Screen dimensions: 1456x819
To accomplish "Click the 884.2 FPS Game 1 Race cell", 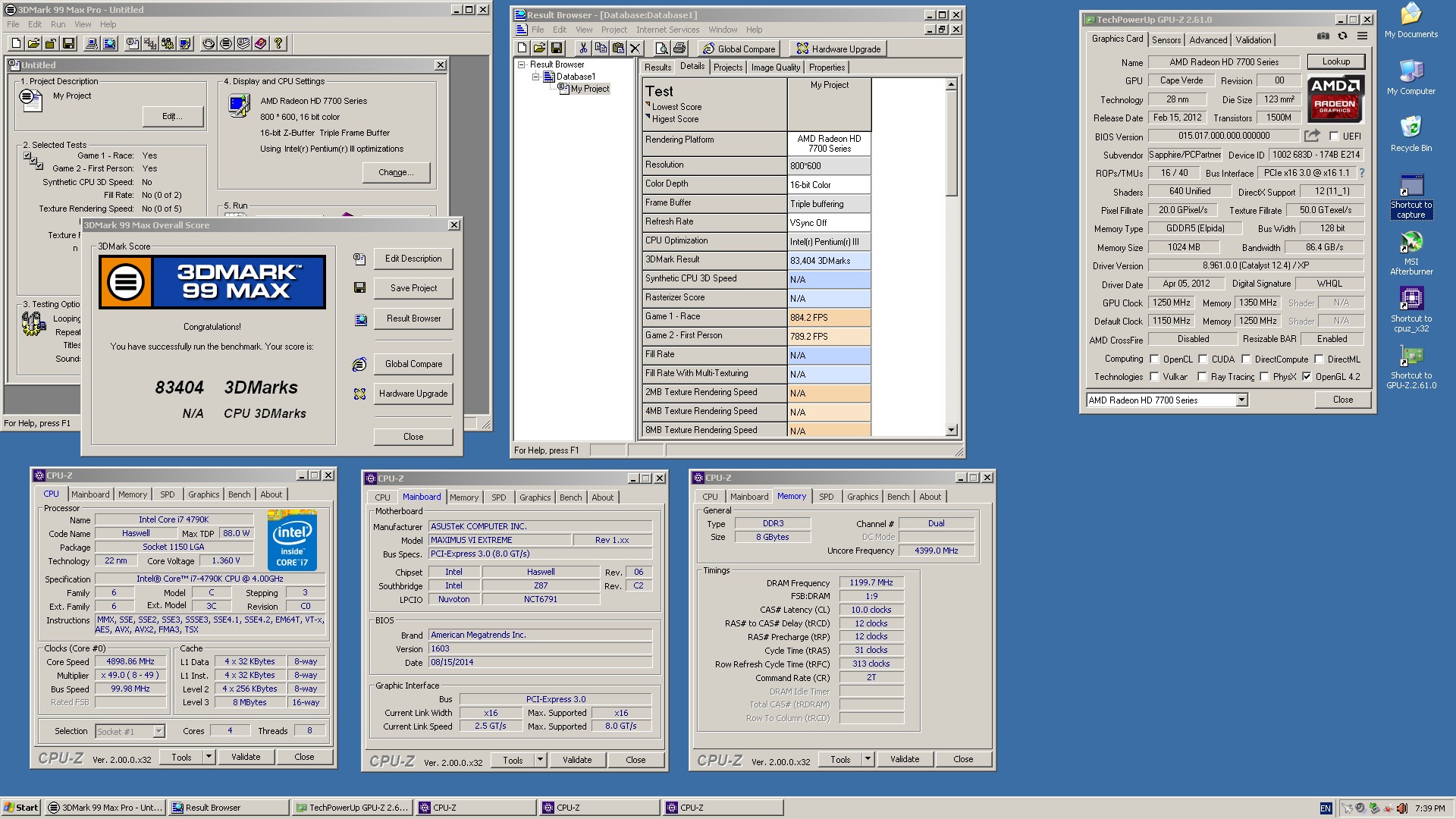I will coord(829,318).
